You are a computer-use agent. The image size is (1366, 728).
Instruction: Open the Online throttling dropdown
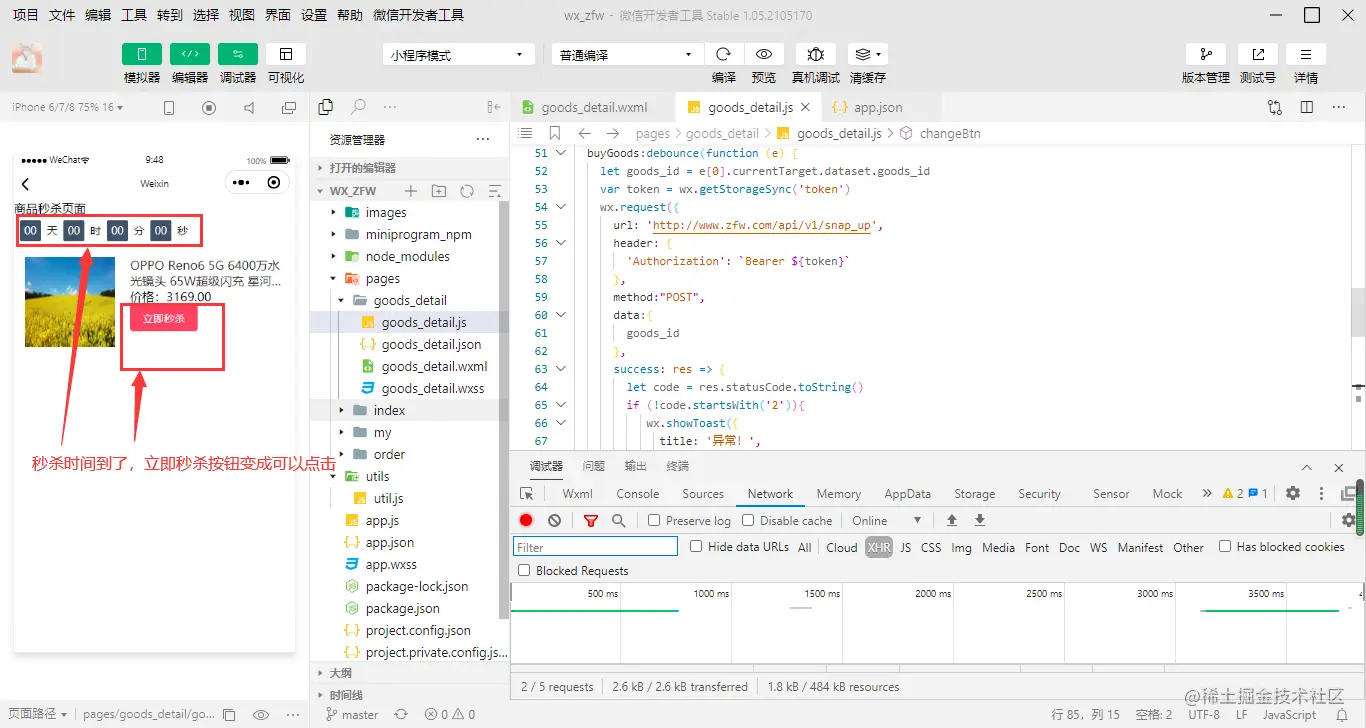click(x=886, y=520)
